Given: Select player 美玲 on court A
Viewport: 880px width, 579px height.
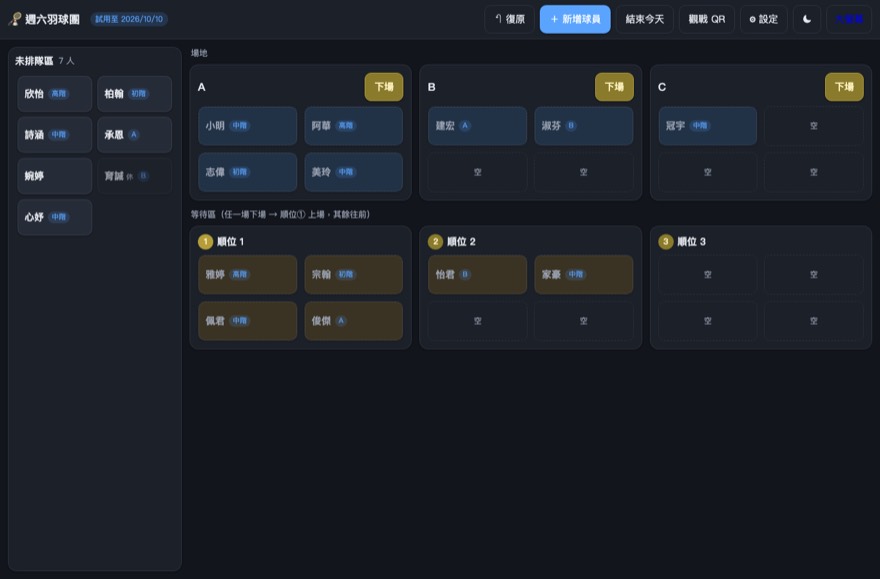Looking at the screenshot, I should pos(354,172).
